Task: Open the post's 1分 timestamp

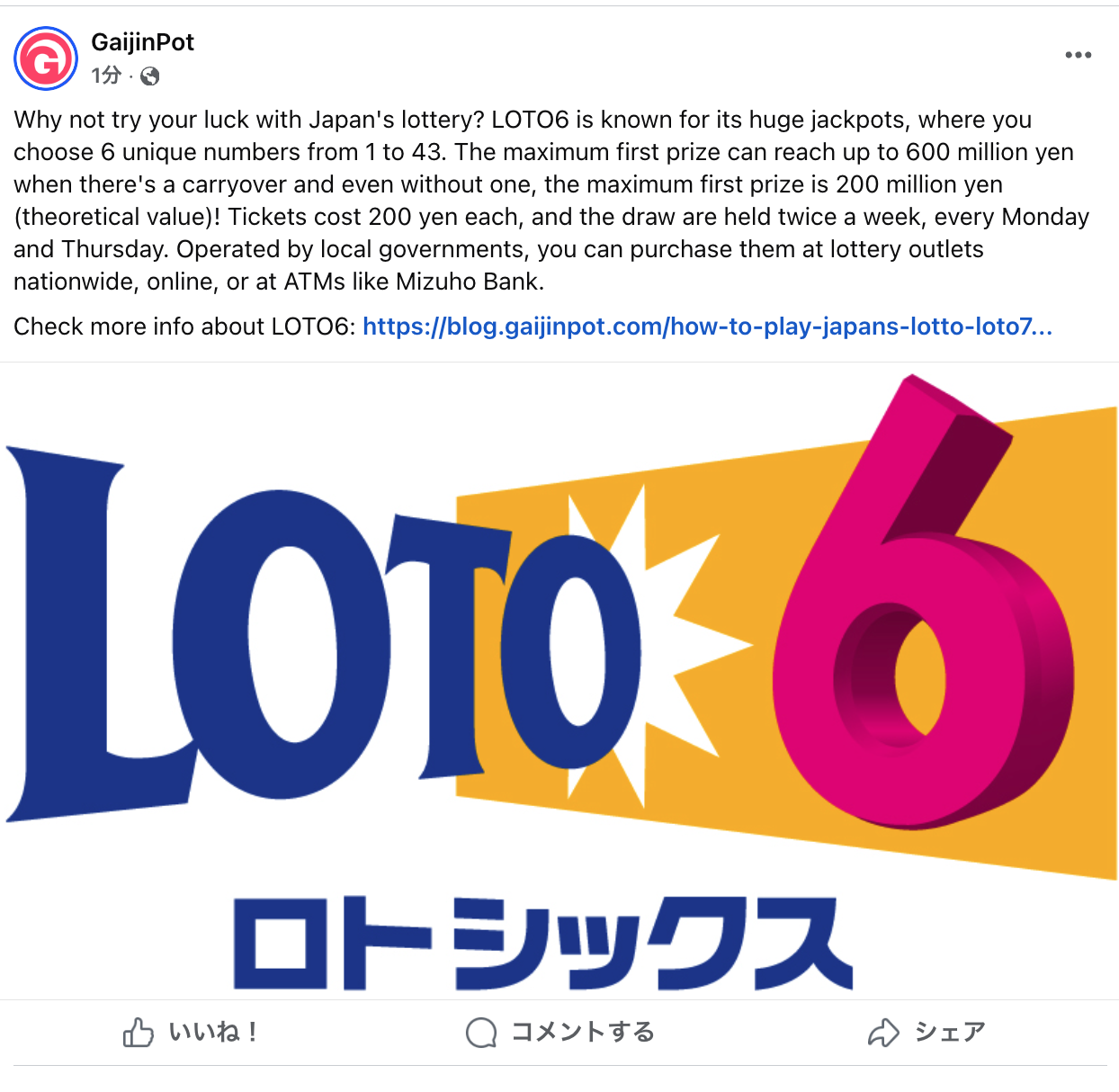Action: [105, 76]
